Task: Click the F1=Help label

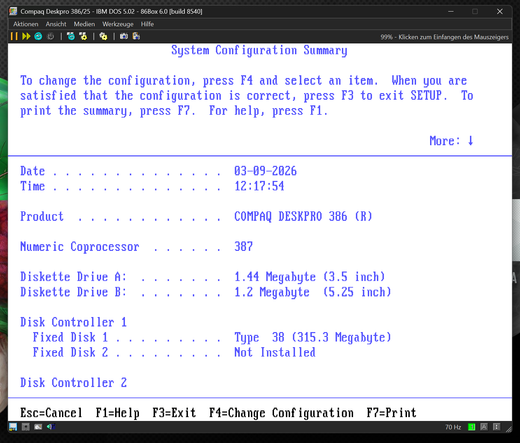Action: 117,413
